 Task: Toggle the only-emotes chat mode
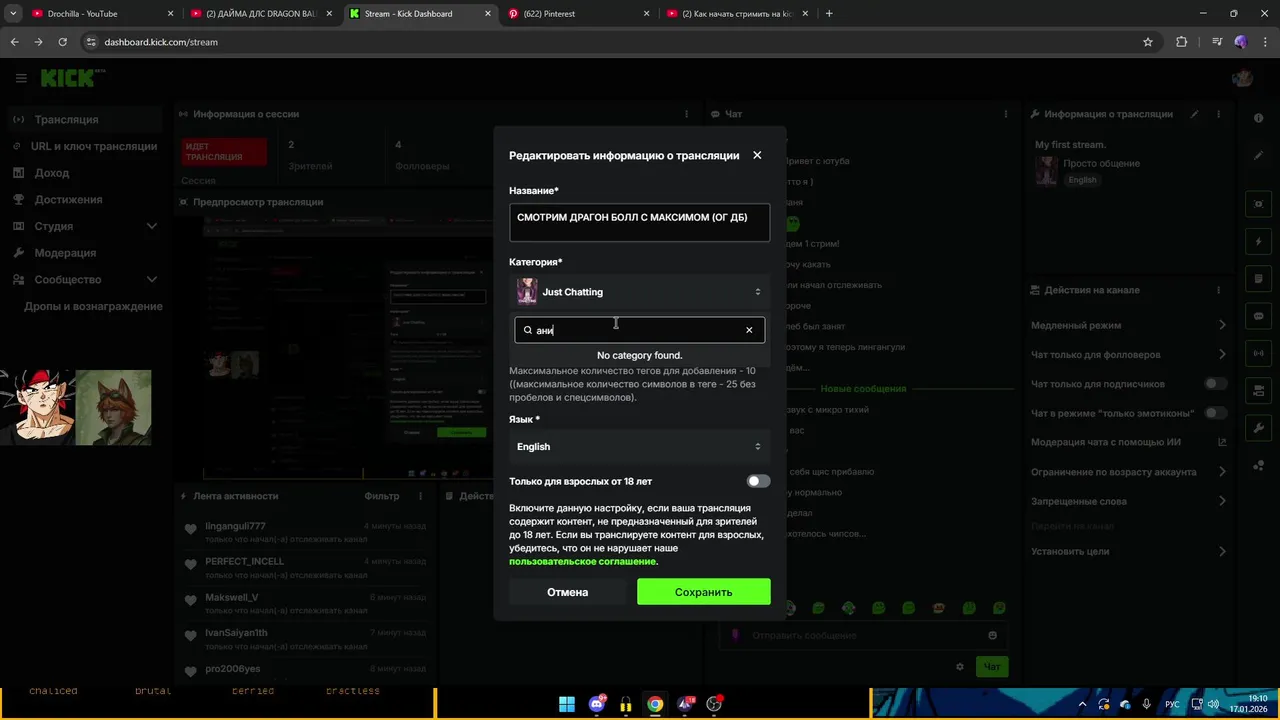pos(1215,413)
